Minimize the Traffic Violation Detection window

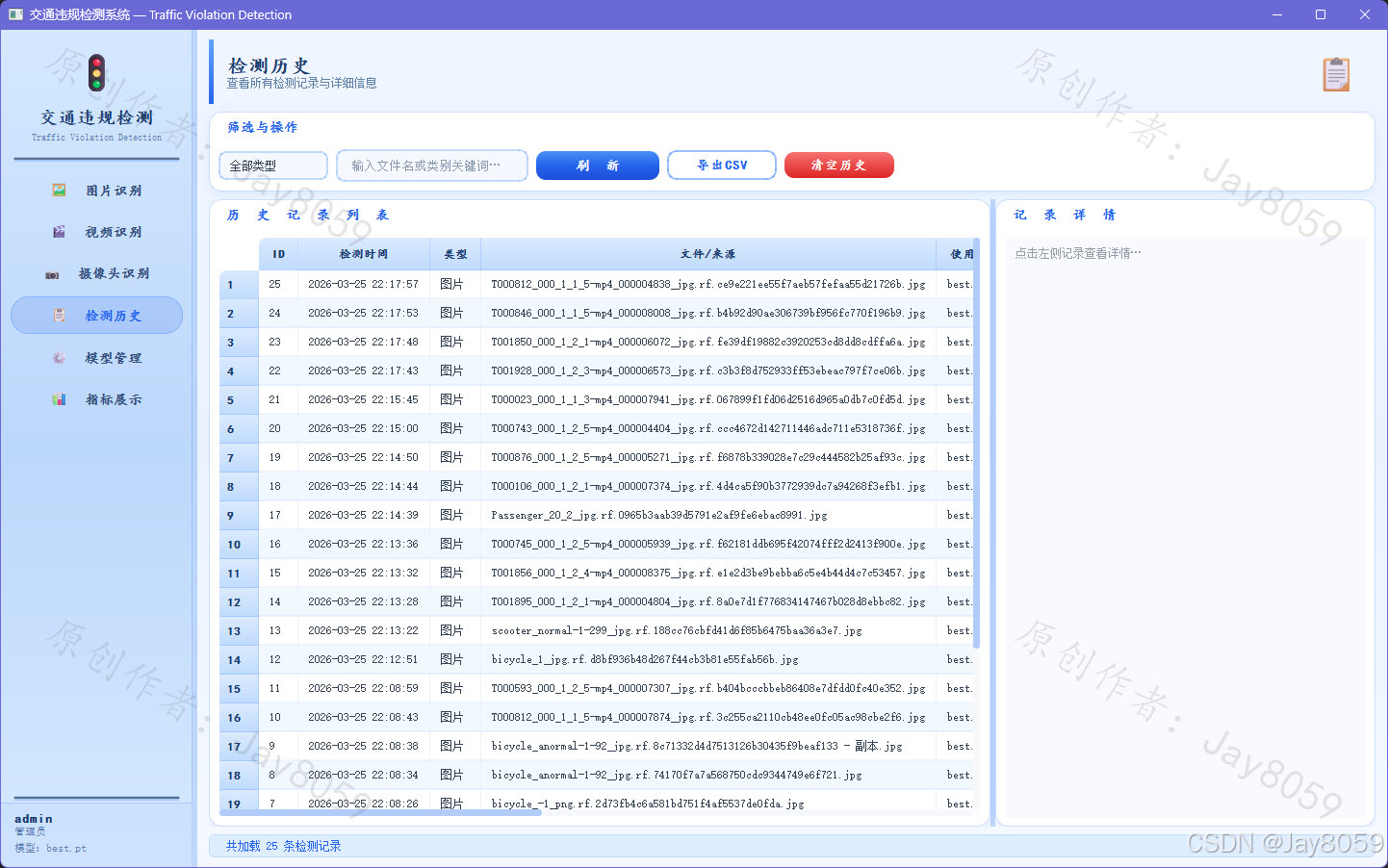(x=1277, y=14)
